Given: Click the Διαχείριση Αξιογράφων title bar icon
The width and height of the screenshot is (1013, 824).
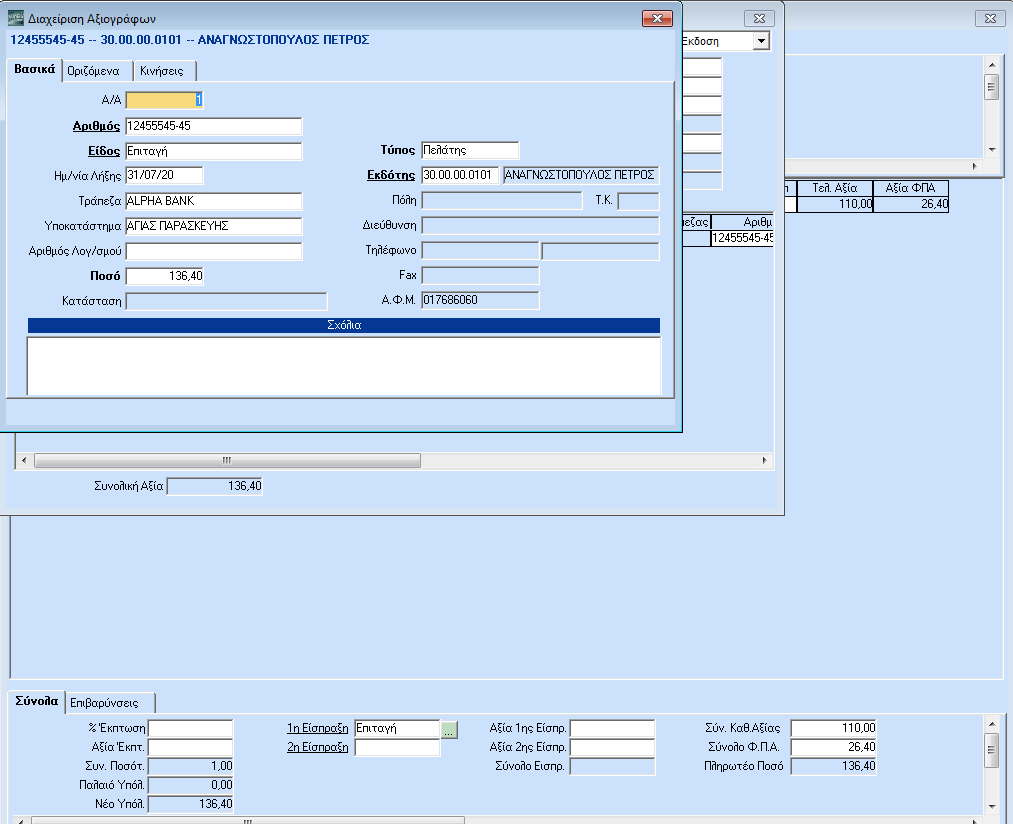Looking at the screenshot, I should click(x=16, y=18).
